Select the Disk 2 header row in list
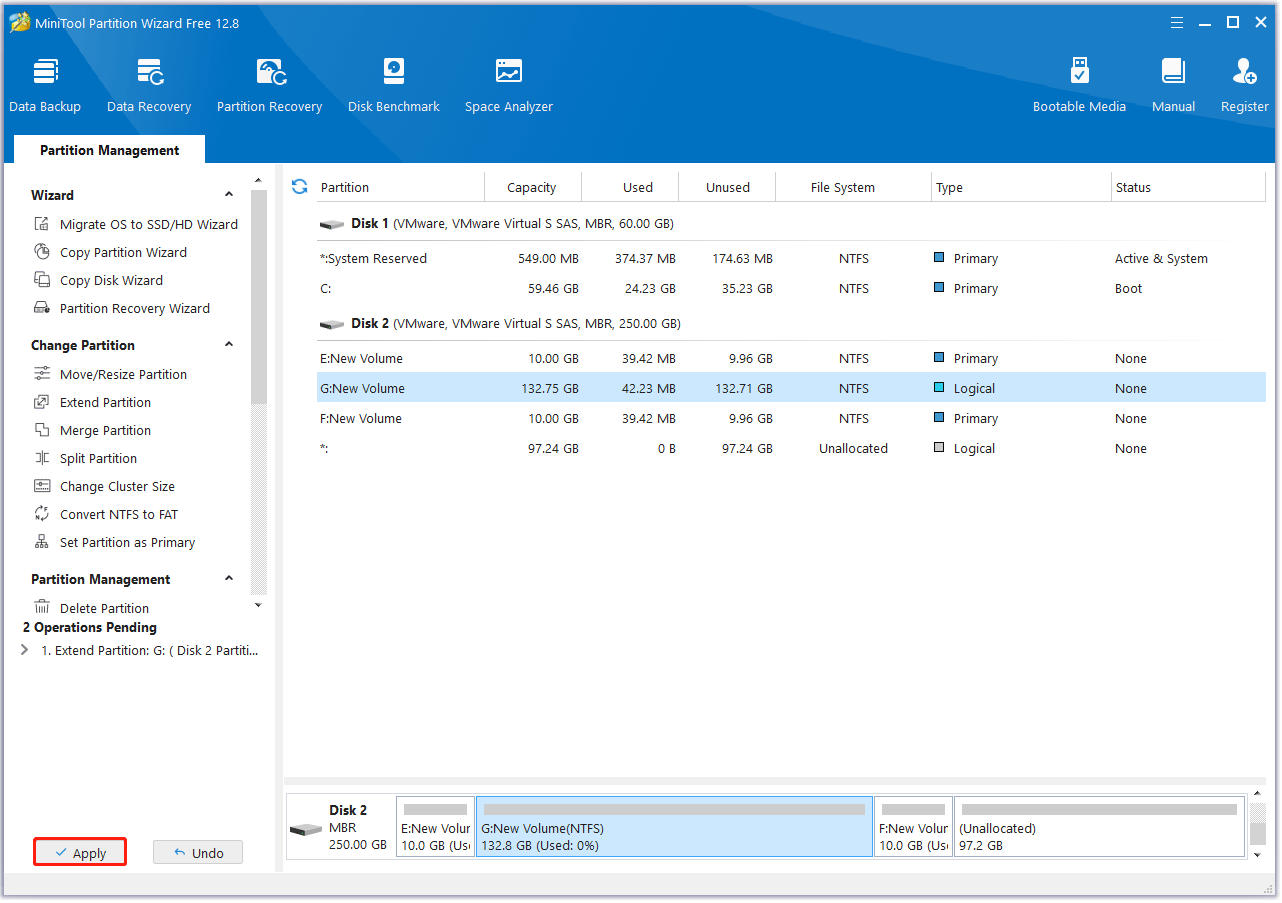This screenshot has height=903, width=1282. (791, 324)
